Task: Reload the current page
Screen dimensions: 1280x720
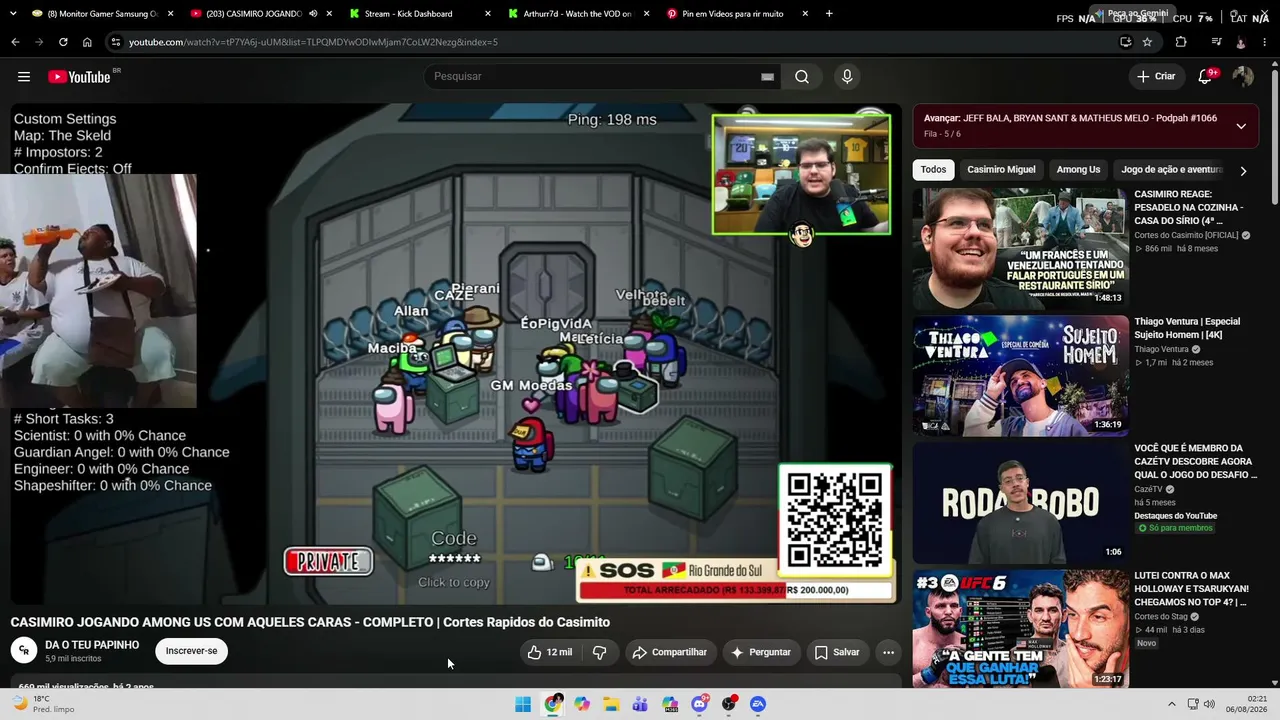Action: point(63,42)
